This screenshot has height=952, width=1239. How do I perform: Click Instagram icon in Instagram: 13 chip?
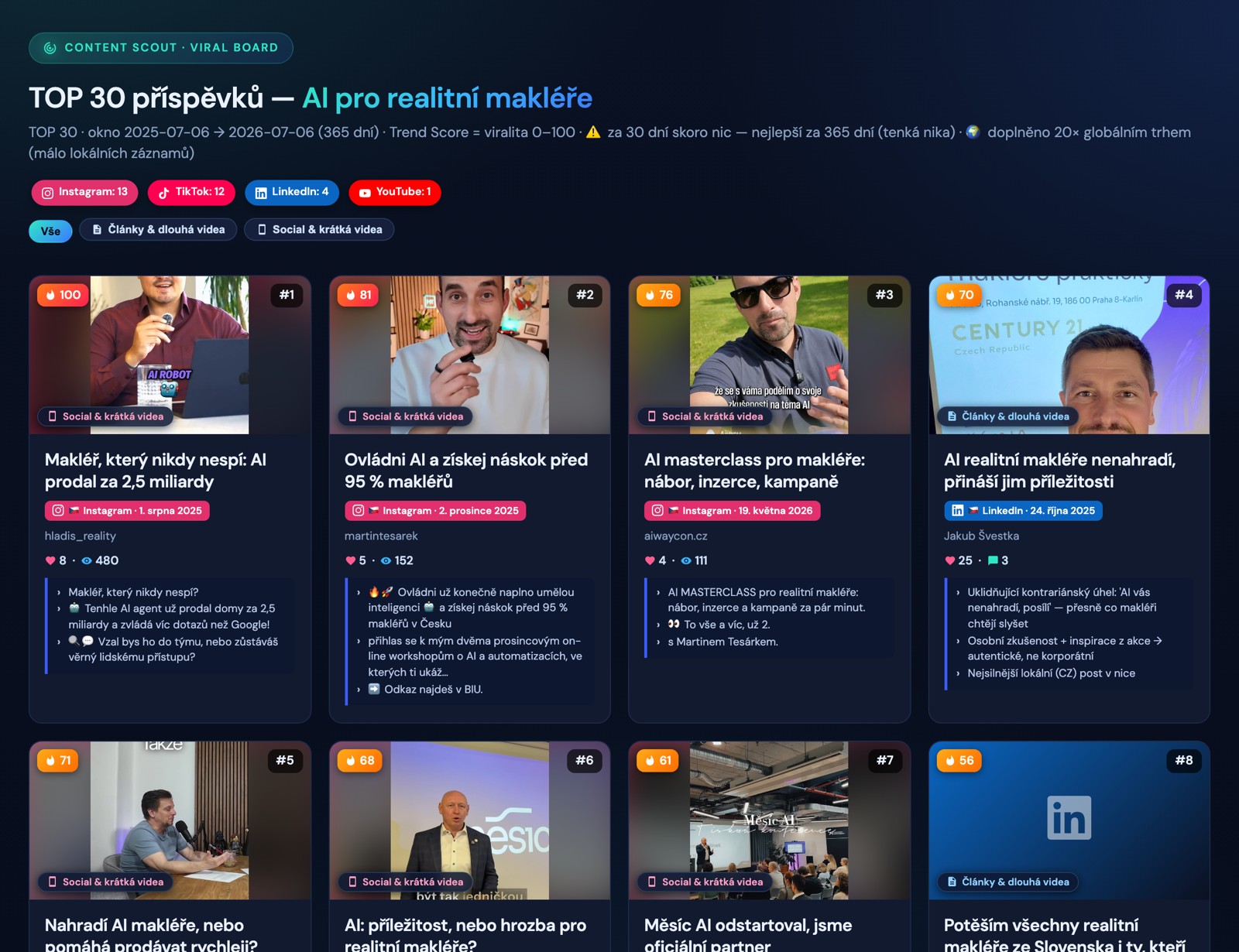[x=47, y=193]
